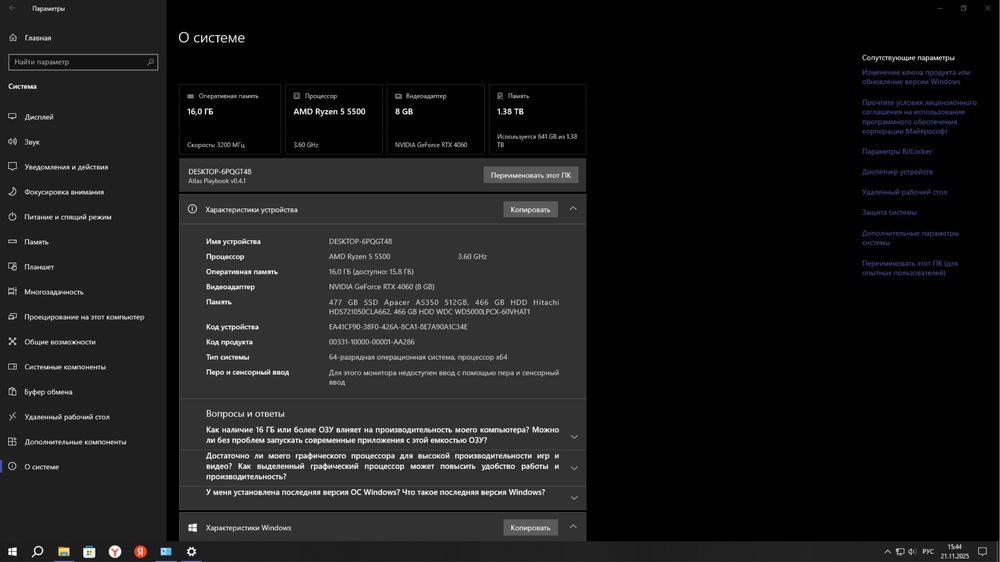
Task: Click the Переименовать этот ПК button
Action: (531, 175)
